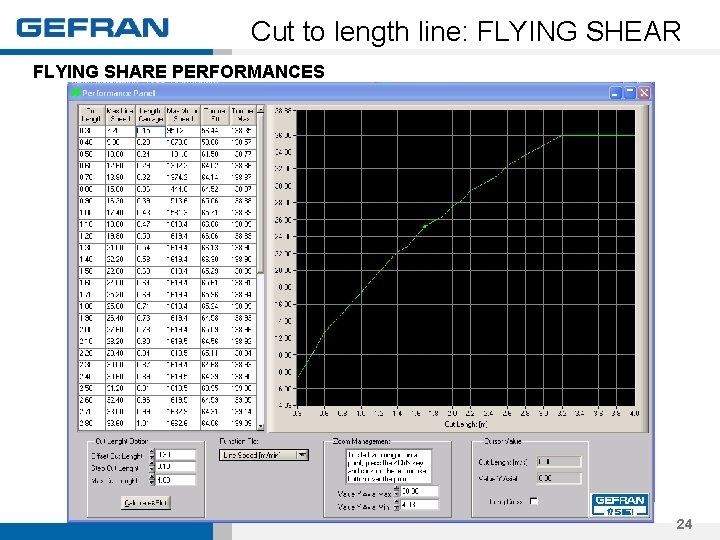Click the Offset Cut Length stepper arrows
The height and width of the screenshot is (540, 720).
coord(152,455)
